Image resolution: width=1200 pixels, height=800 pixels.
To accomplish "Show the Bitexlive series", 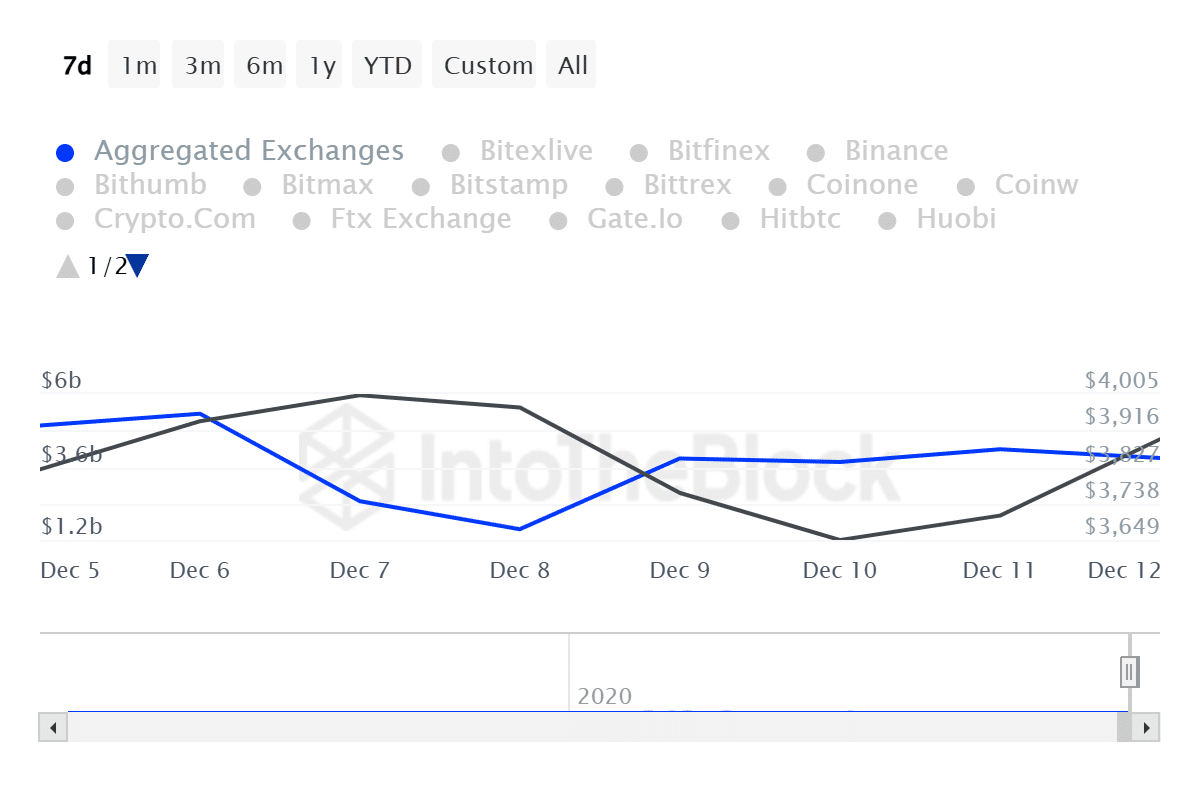I will 536,152.
